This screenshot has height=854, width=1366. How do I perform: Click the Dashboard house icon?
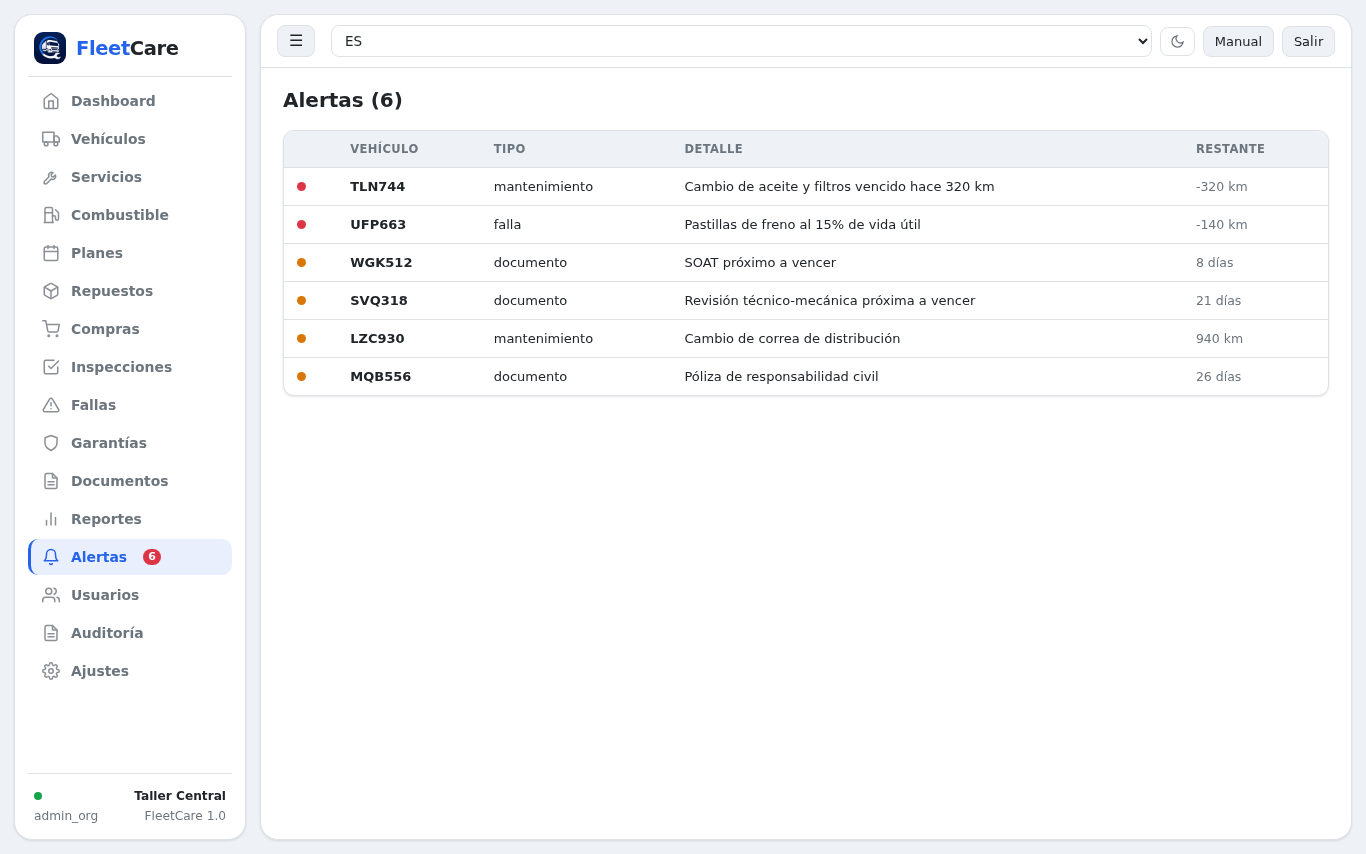pos(51,101)
